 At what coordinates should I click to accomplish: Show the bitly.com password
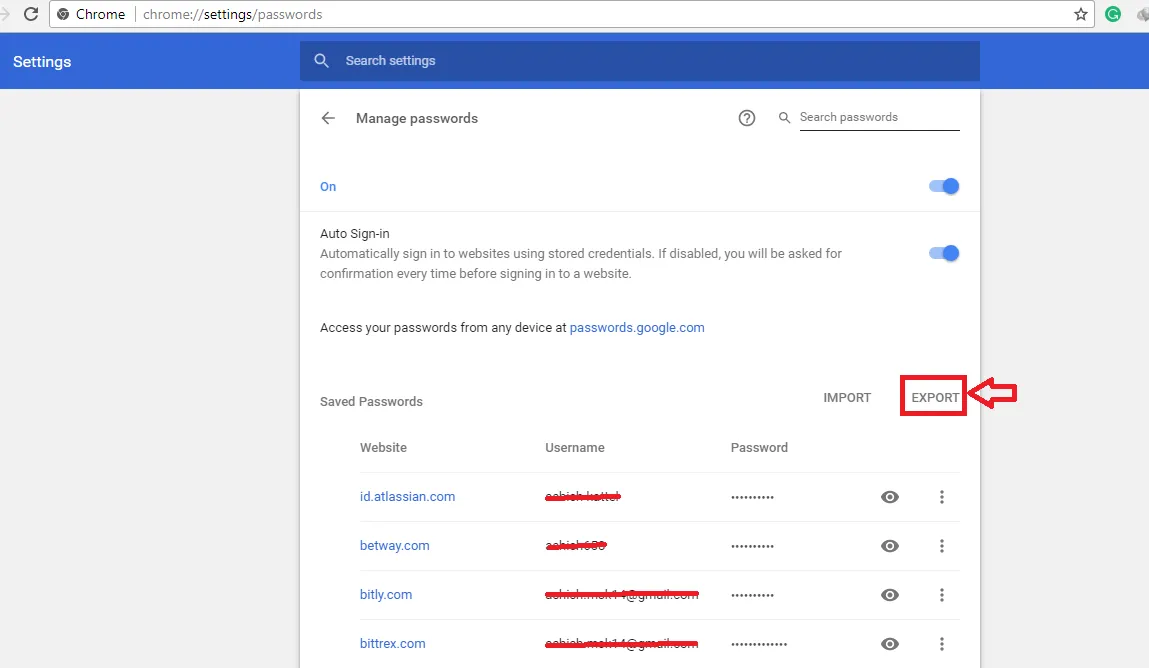click(890, 595)
